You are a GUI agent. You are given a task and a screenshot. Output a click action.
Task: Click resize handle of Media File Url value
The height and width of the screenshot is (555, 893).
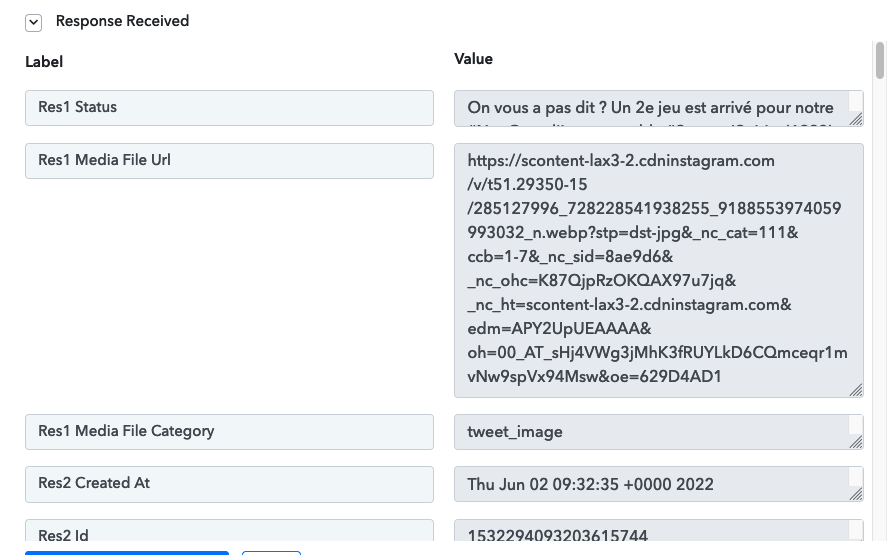[856, 390]
